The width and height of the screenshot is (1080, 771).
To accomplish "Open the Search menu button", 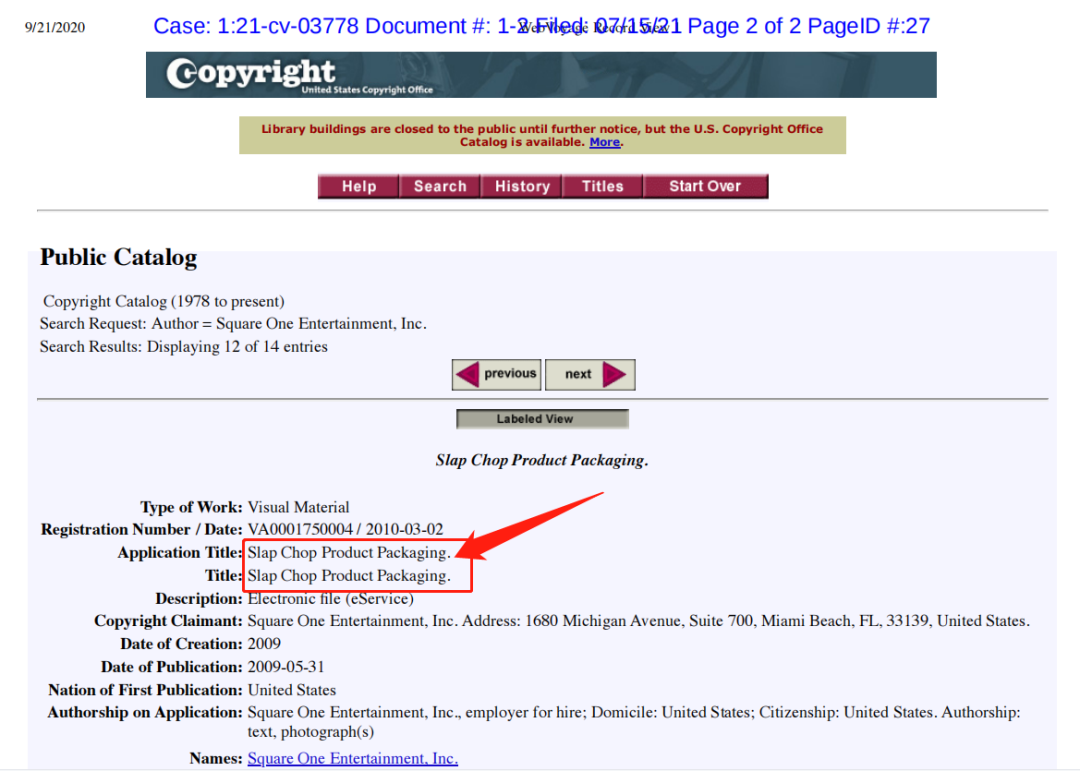I will point(439,186).
